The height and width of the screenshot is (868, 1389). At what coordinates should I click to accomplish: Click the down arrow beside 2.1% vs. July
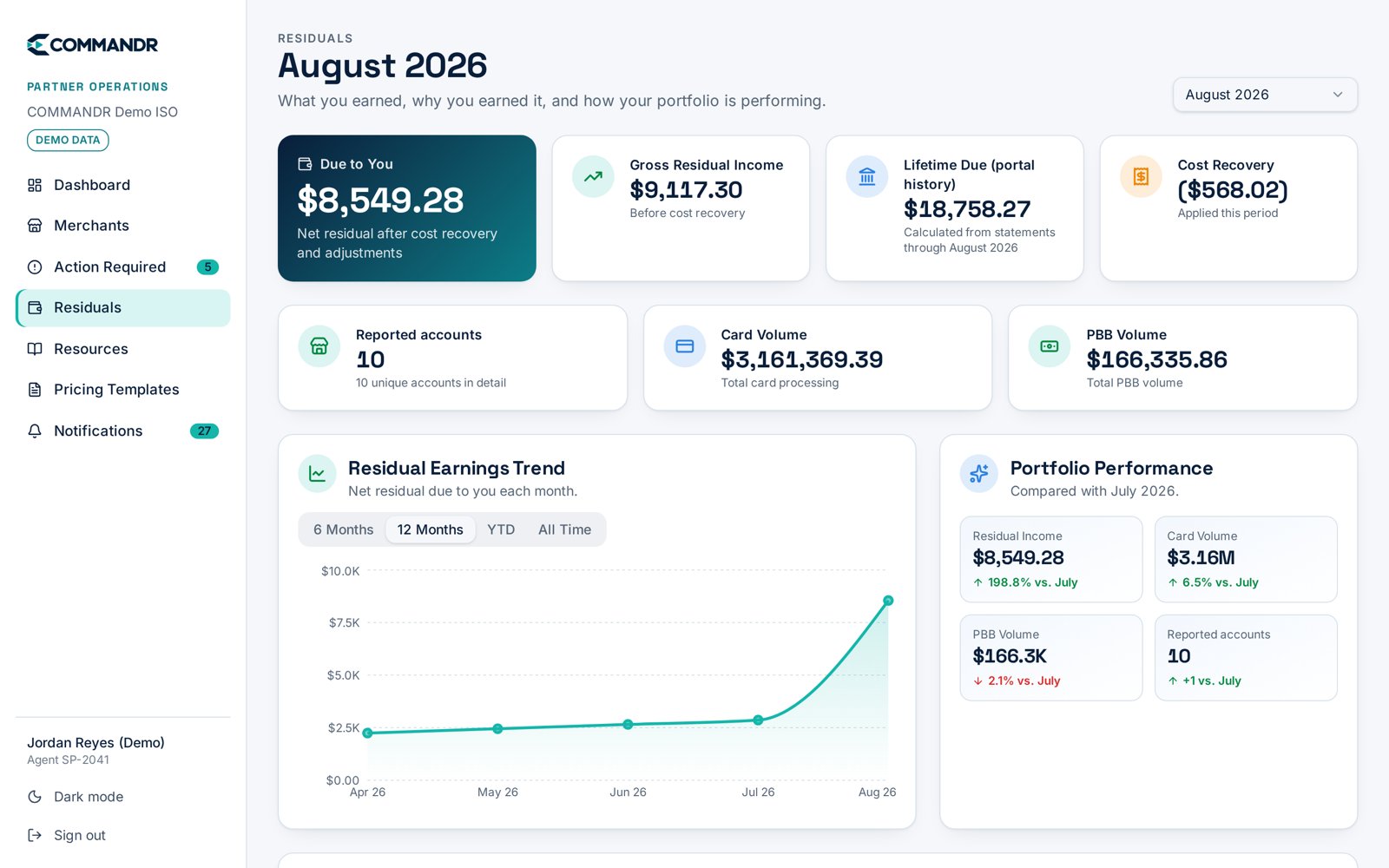[978, 681]
